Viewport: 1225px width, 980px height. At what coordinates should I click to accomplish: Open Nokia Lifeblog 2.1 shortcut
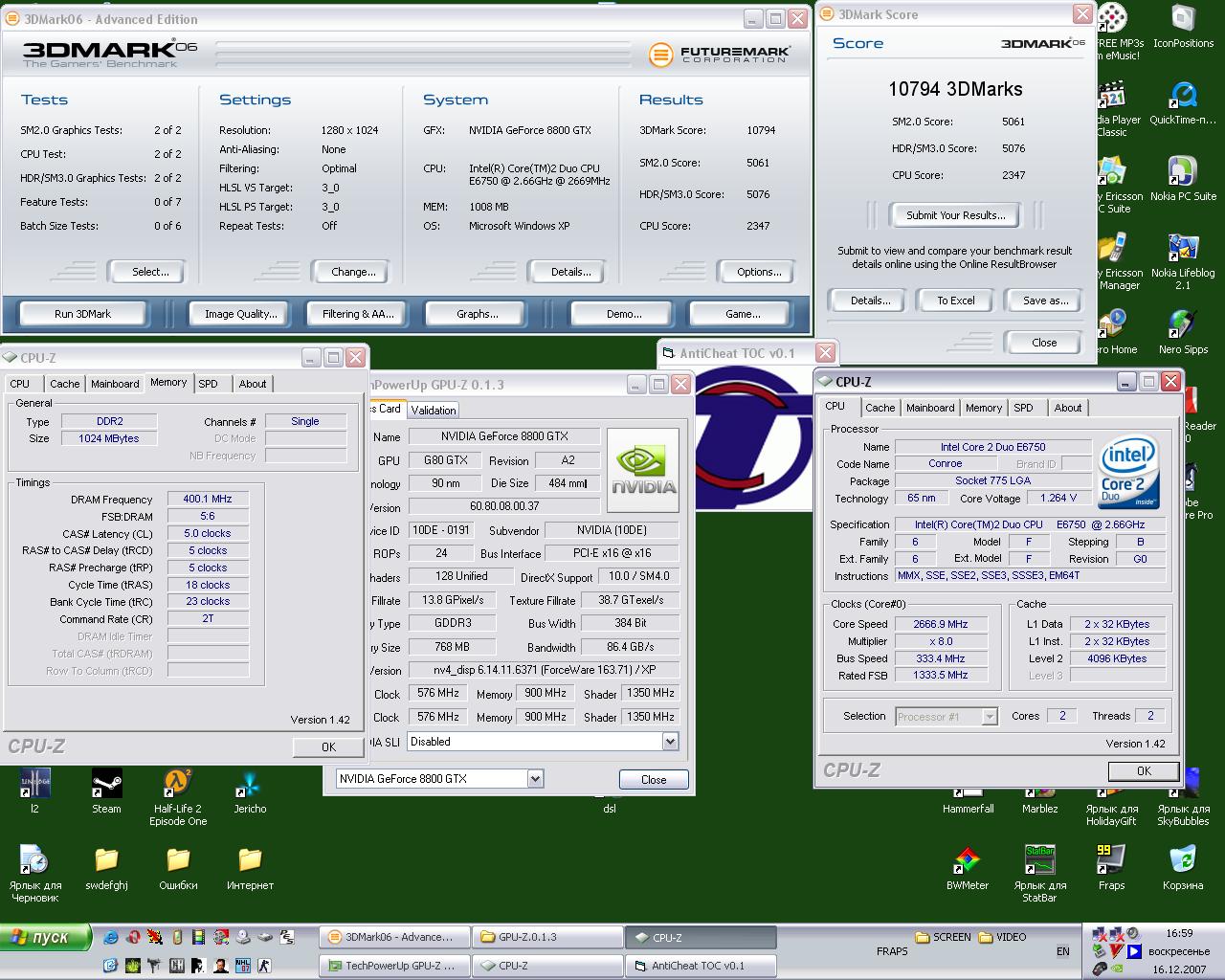pyautogui.click(x=1183, y=261)
